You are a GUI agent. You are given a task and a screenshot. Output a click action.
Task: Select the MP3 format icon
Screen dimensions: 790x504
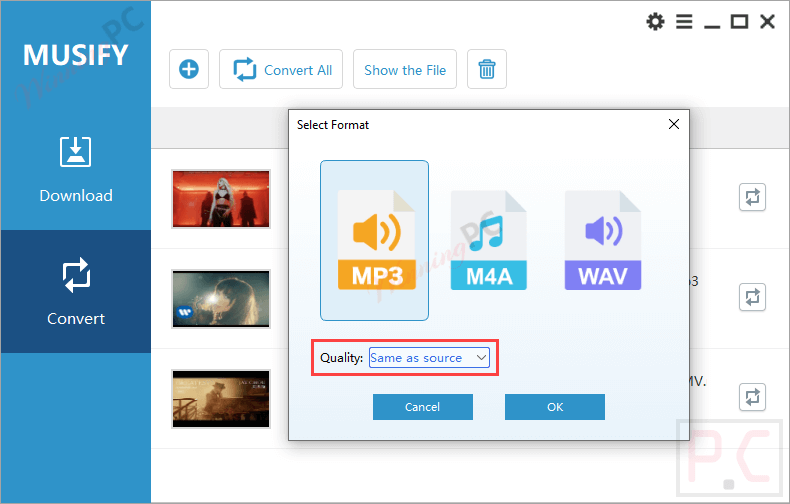374,240
